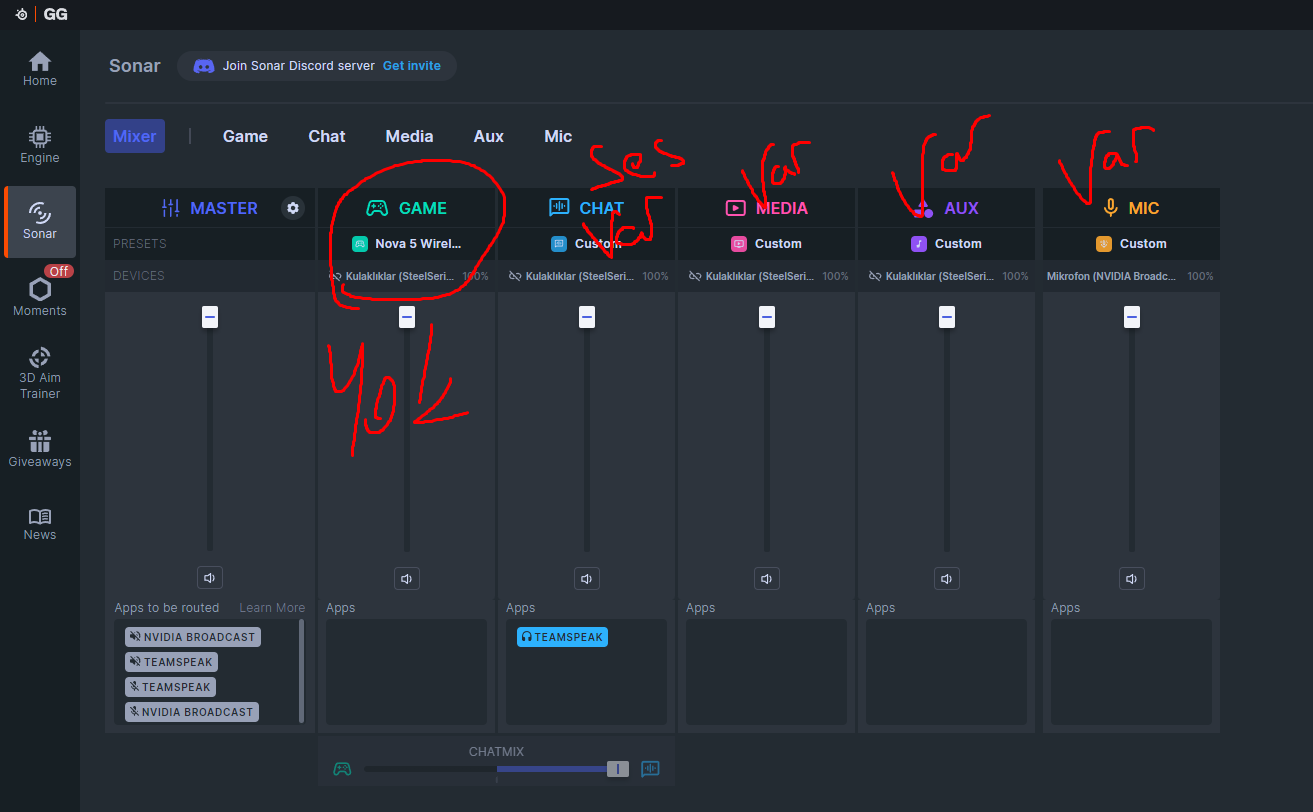Click the Aux volume slider handle

click(947, 317)
